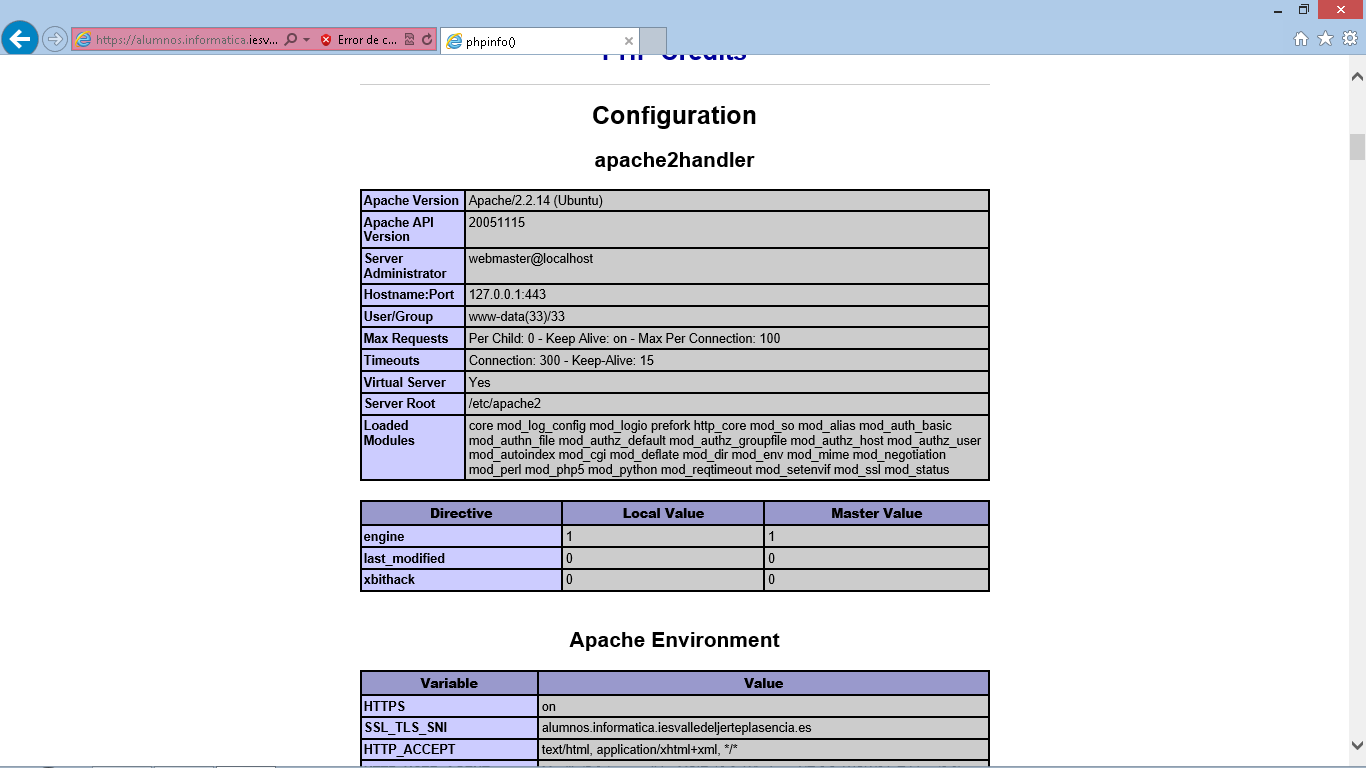Viewport: 1366px width, 768px height.
Task: Click the browser Back arrow button
Action: (x=20, y=39)
